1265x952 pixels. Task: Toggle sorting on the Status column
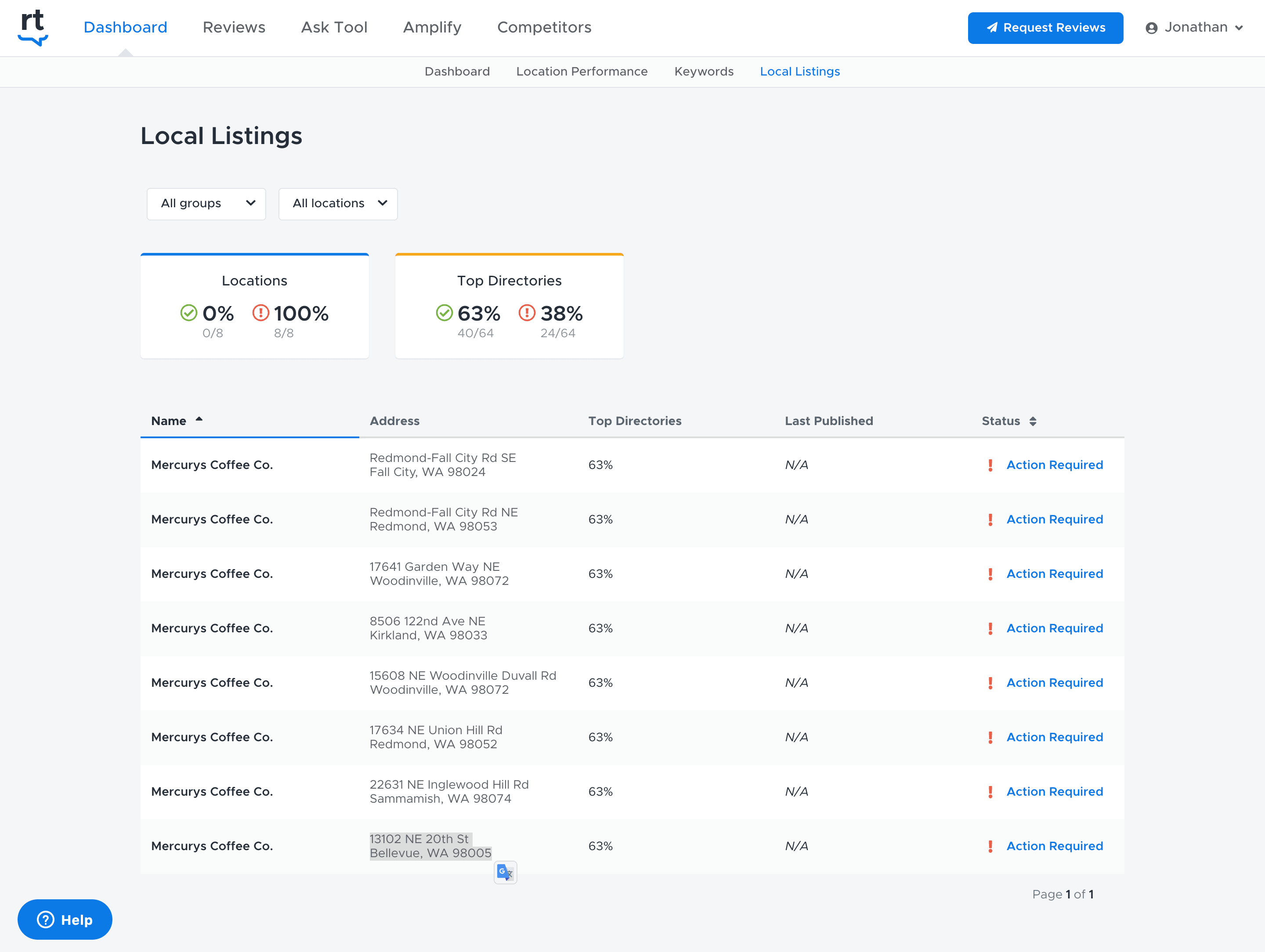click(x=1034, y=421)
